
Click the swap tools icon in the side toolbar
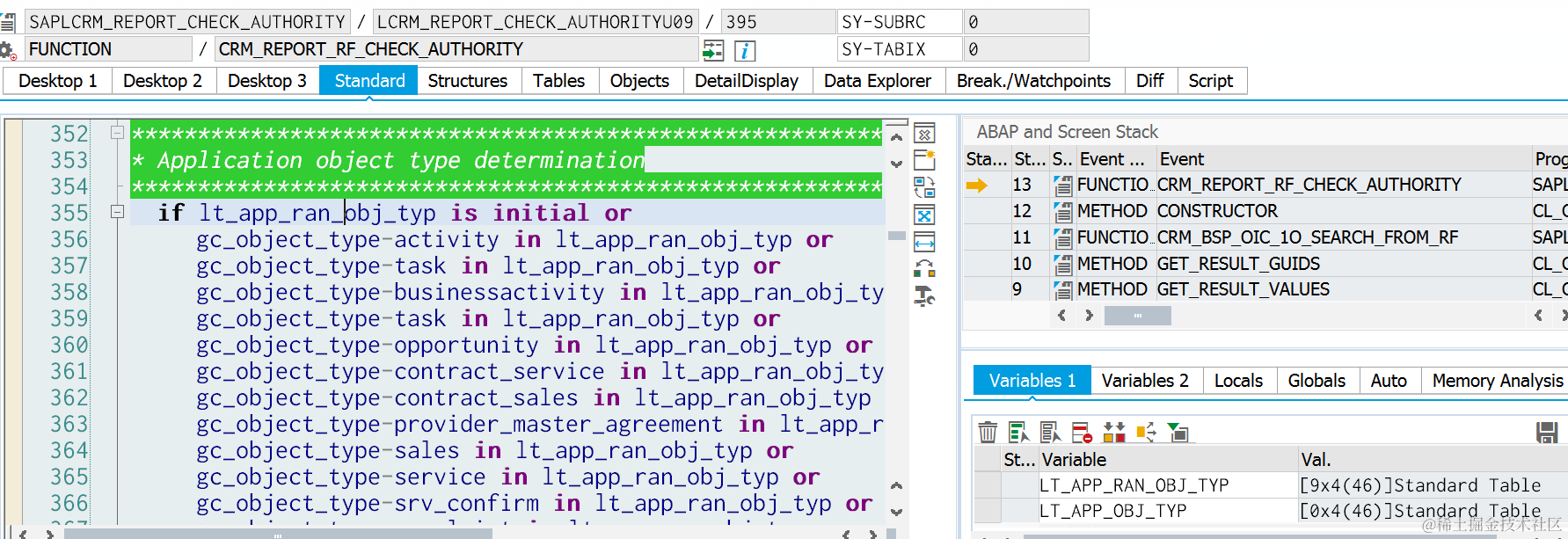coord(924,269)
